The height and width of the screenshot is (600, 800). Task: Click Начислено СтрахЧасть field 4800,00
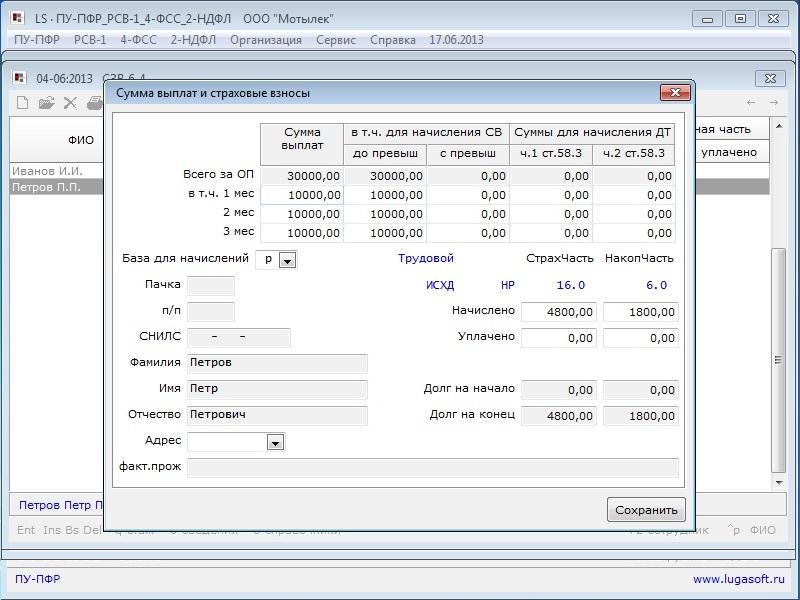pyautogui.click(x=559, y=312)
